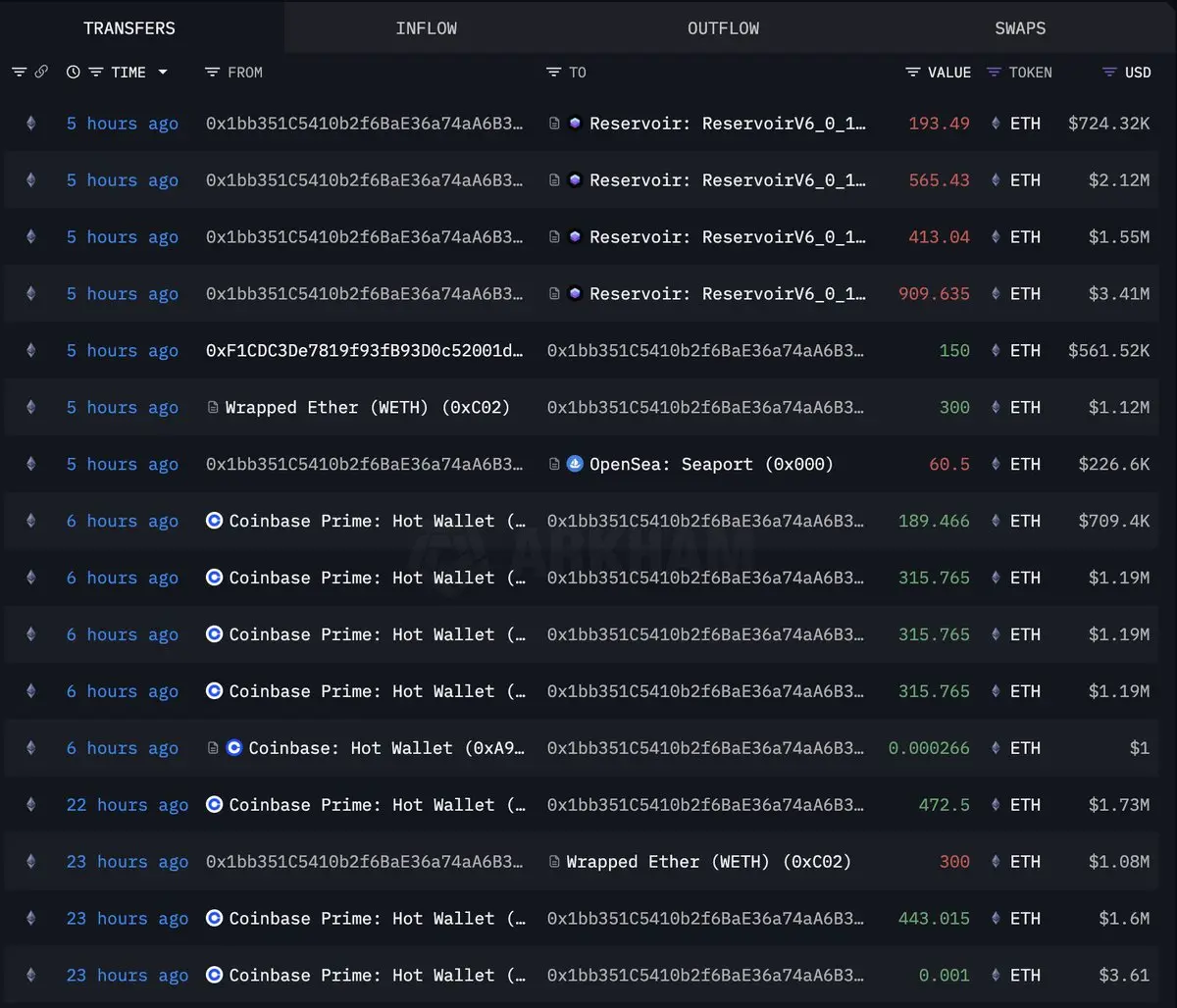The image size is (1177, 1008).
Task: Click the contract icon before Wrapped Ether in the TO column
Action: pyautogui.click(x=554, y=862)
